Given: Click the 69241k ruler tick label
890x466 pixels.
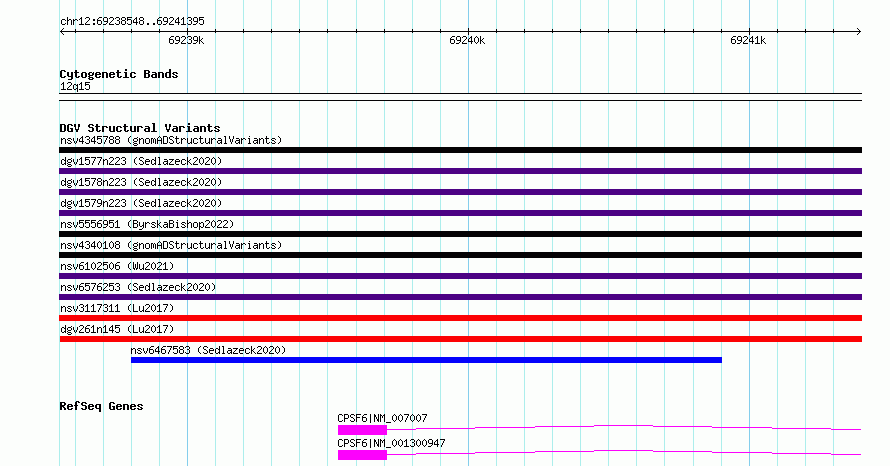Looking at the screenshot, I should tap(748, 40).
